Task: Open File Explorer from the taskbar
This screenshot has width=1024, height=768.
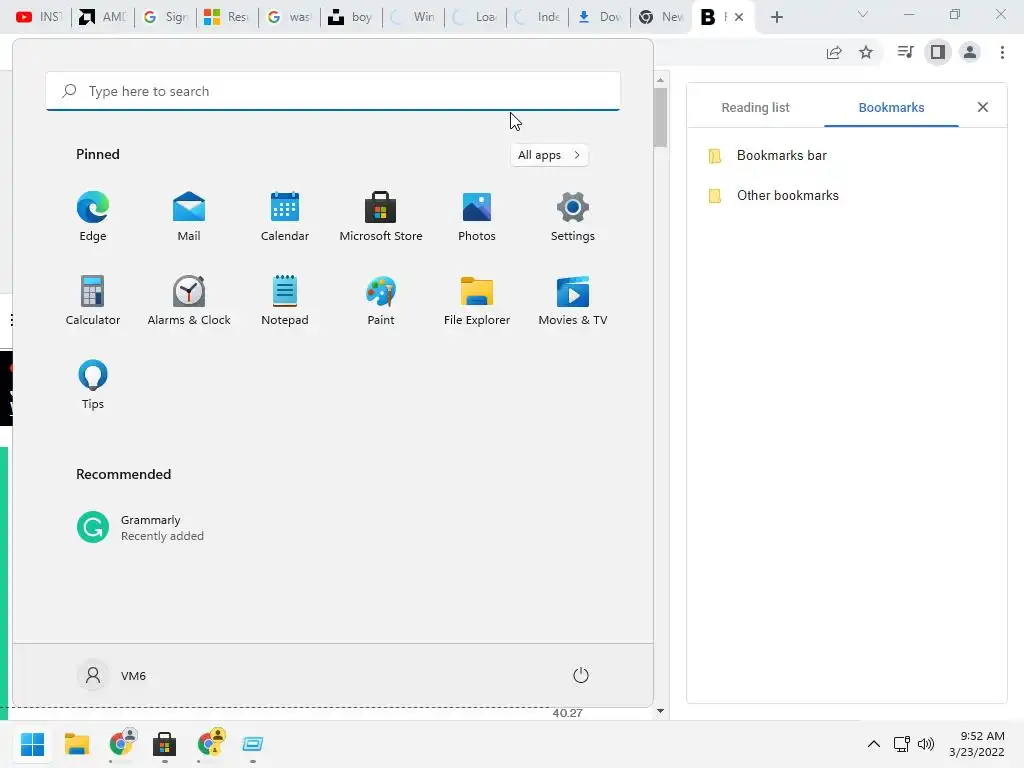Action: point(76,744)
